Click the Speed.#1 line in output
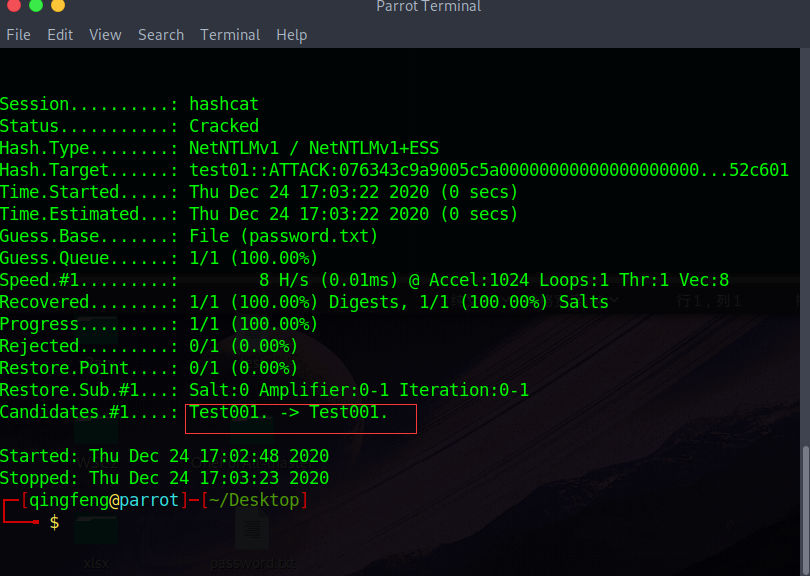This screenshot has height=576, width=810. click(x=364, y=280)
